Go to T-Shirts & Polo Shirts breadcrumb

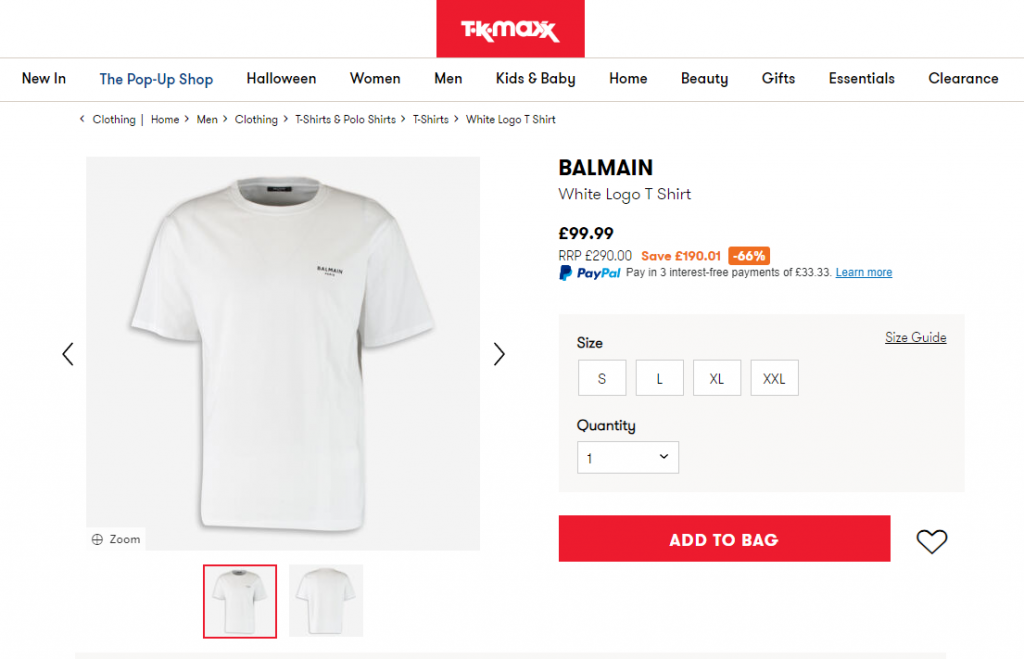click(x=345, y=120)
